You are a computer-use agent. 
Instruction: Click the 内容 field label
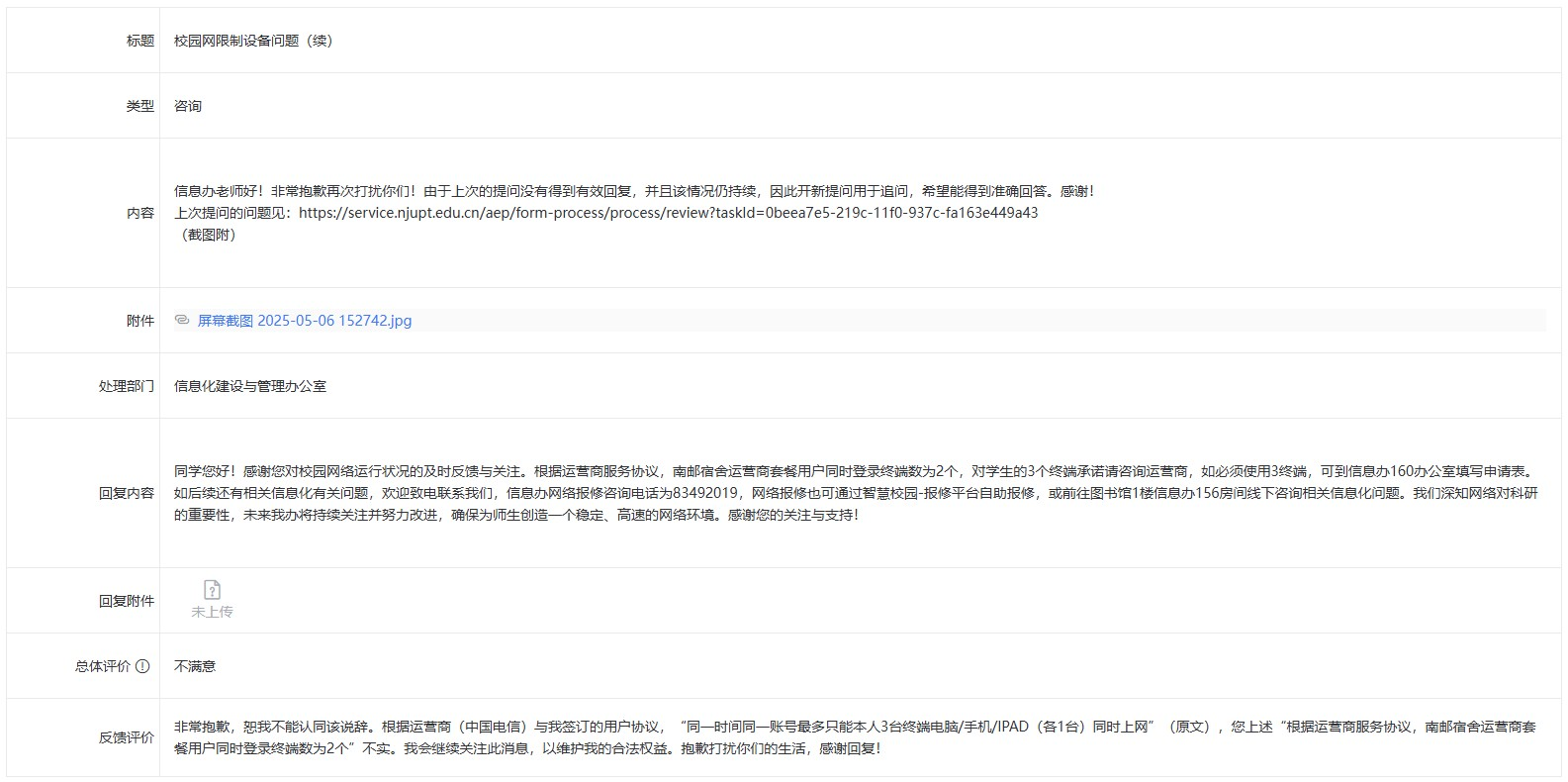pyautogui.click(x=139, y=213)
